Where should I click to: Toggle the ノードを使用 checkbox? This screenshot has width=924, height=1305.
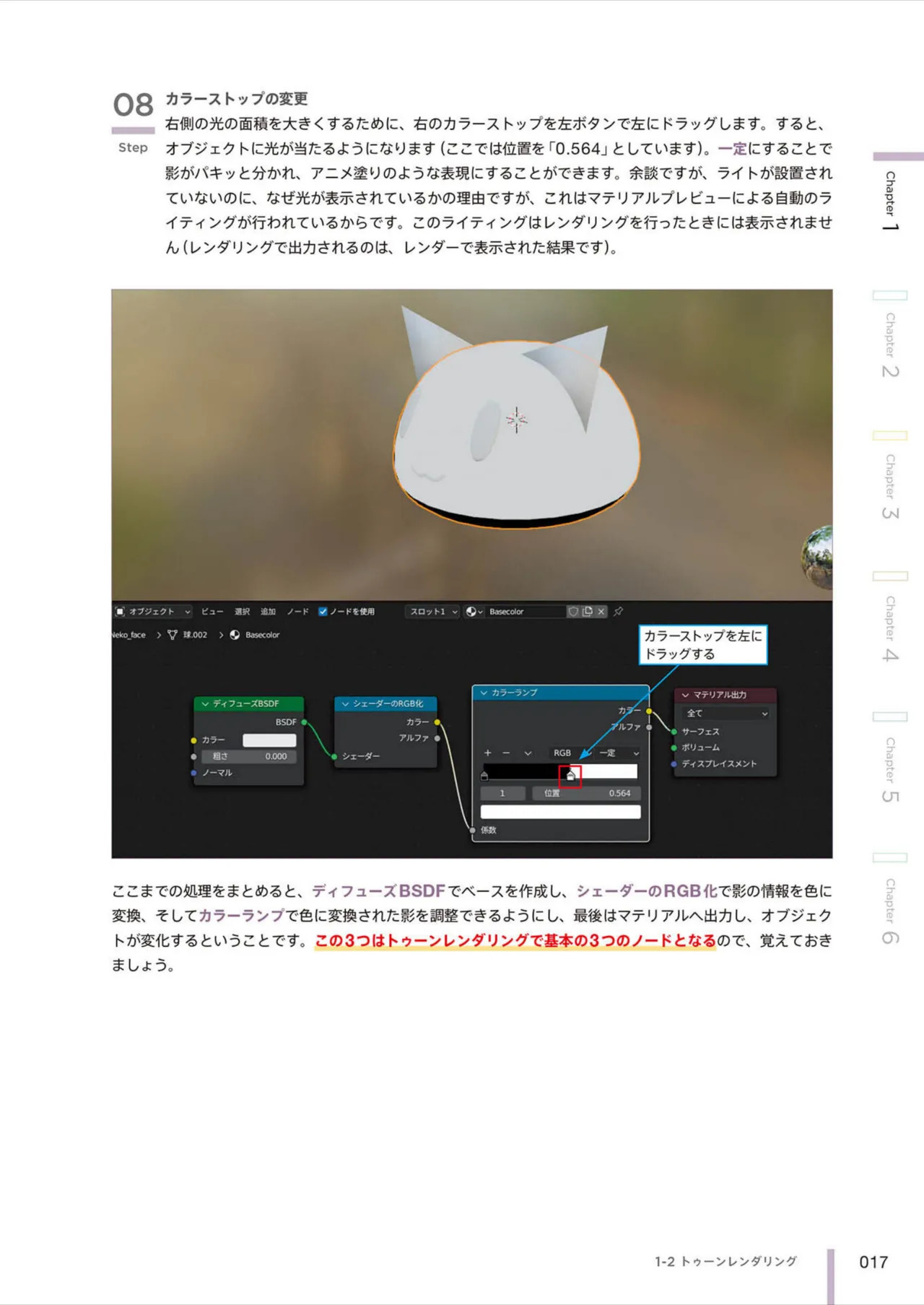click(x=323, y=612)
